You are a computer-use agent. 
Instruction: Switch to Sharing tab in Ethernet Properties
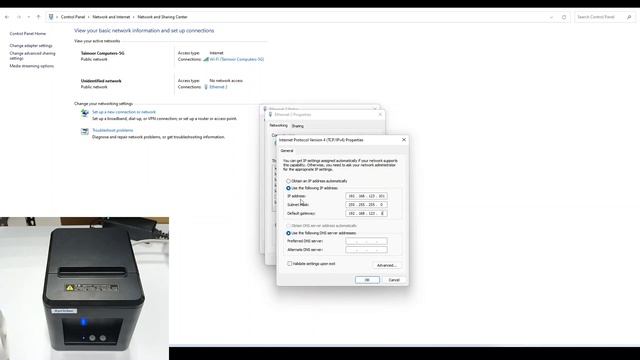coord(298,126)
